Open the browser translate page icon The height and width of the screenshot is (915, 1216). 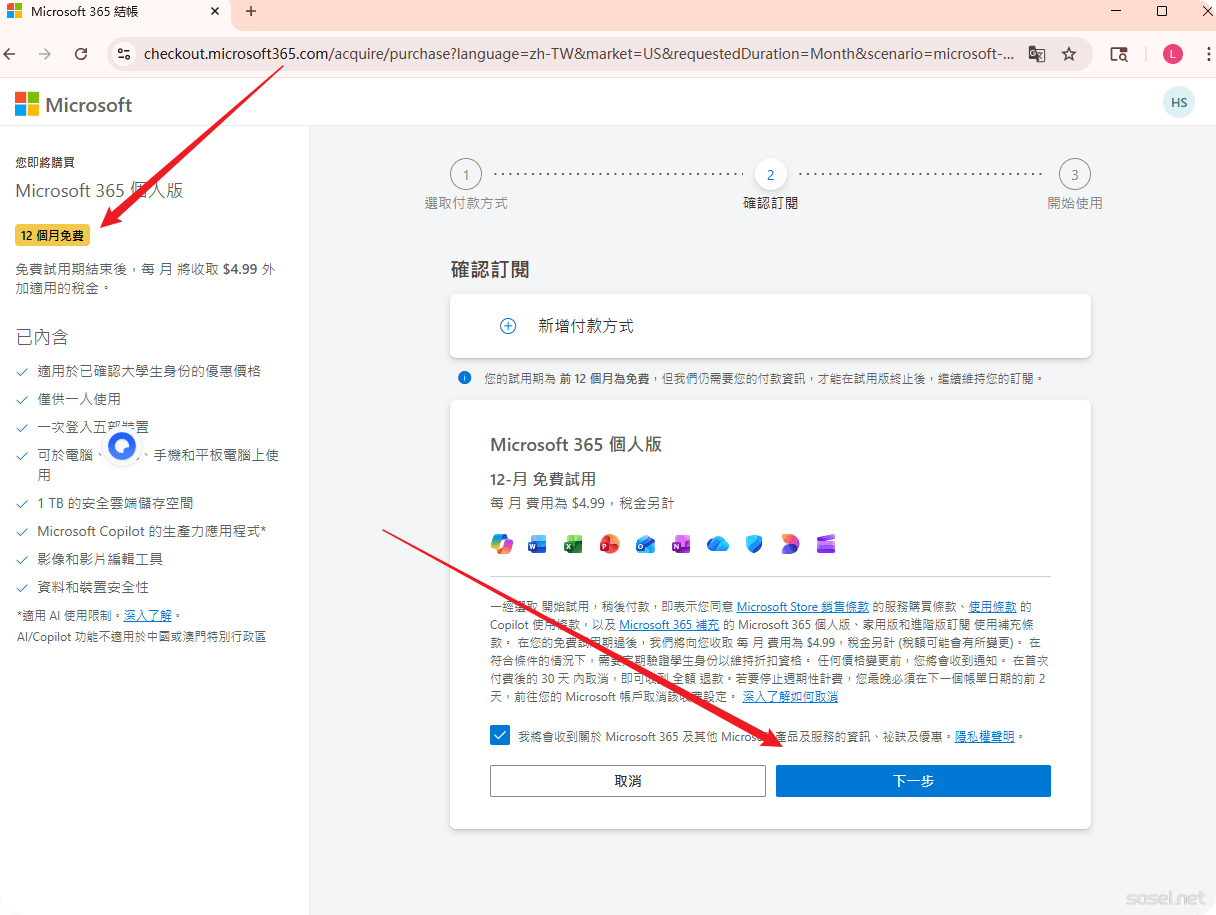pyautogui.click(x=1037, y=54)
